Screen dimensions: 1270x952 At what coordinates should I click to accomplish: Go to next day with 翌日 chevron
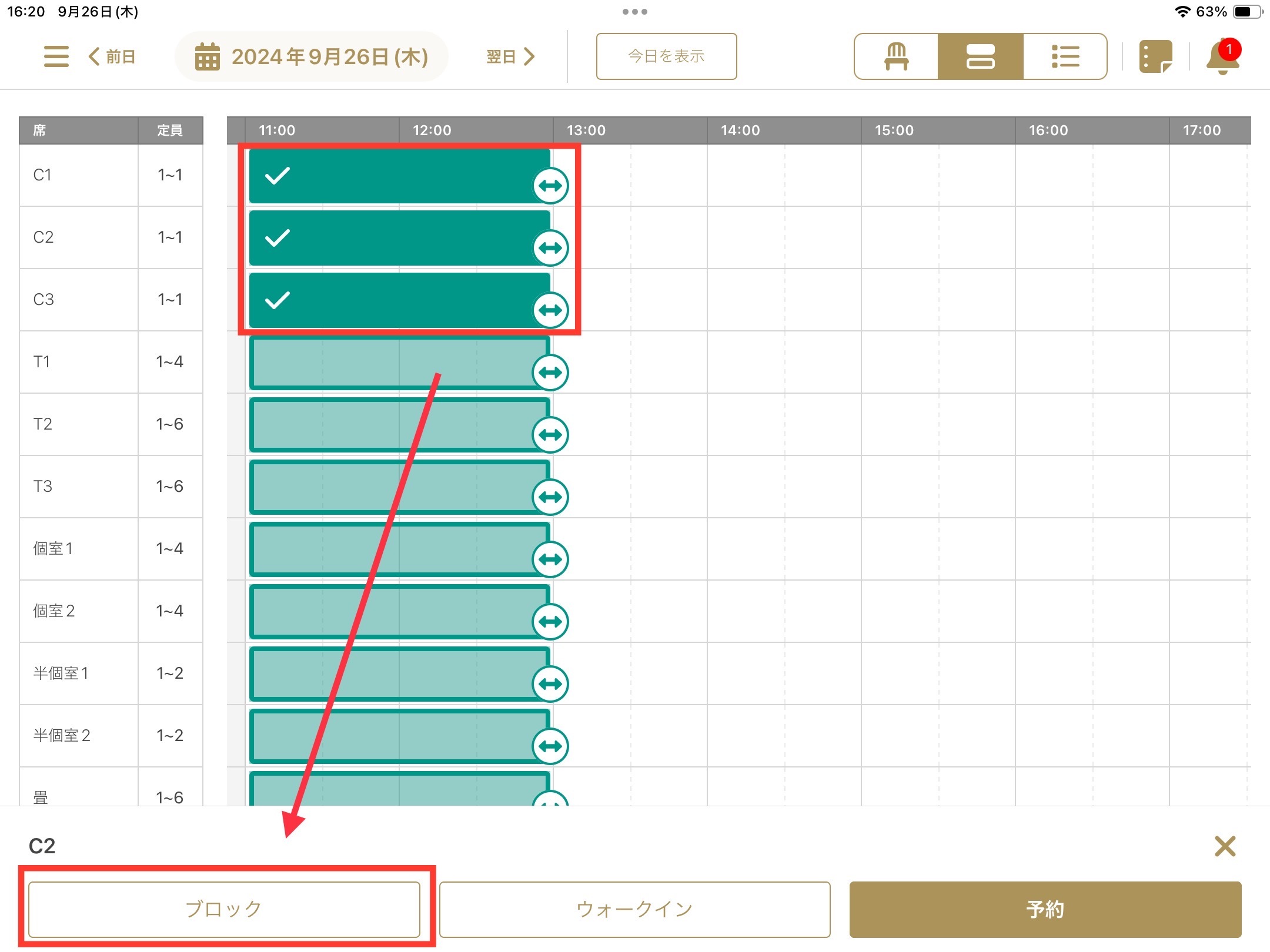click(x=510, y=57)
